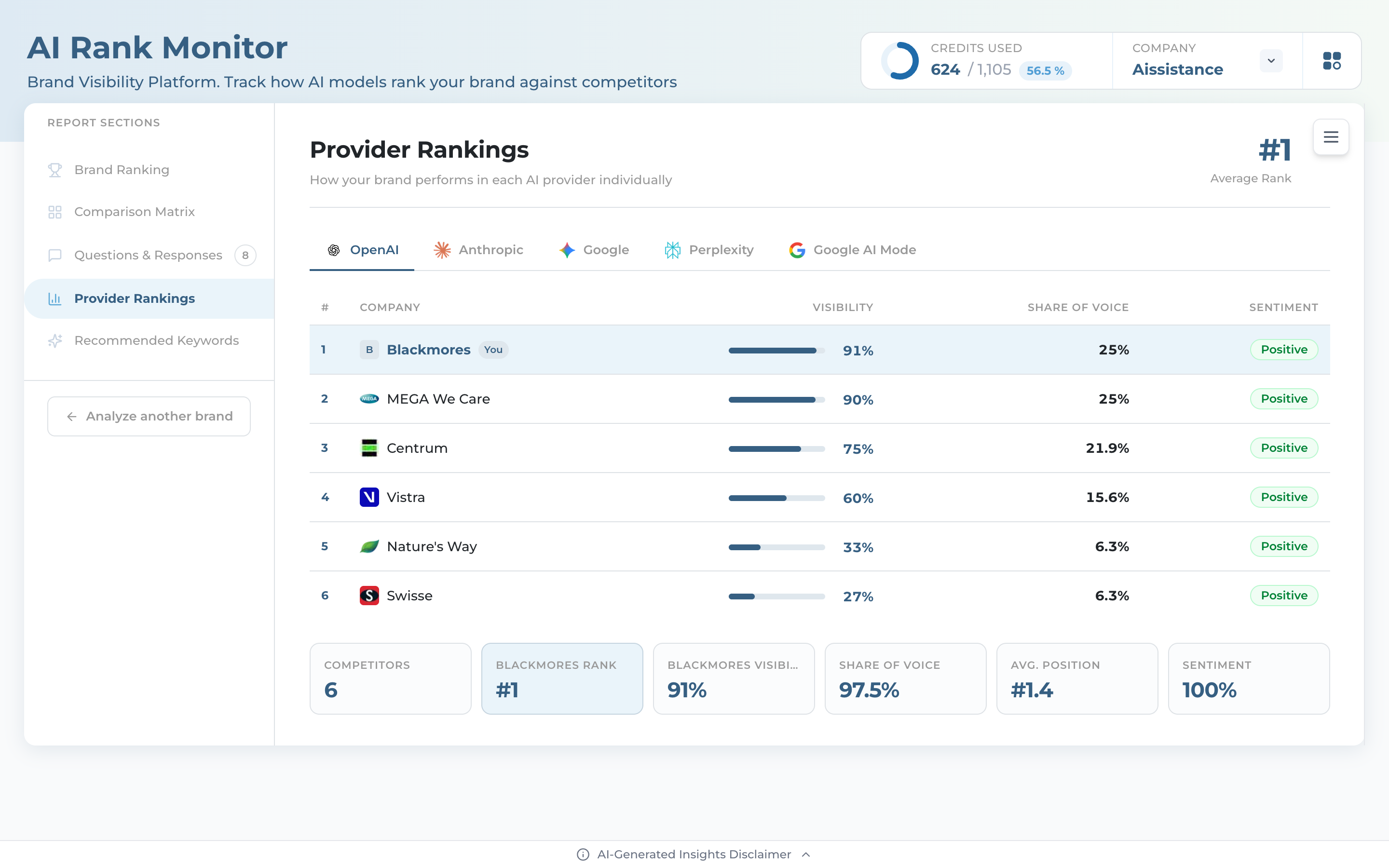
Task: Click the Competitors 6 card
Action: click(x=390, y=678)
